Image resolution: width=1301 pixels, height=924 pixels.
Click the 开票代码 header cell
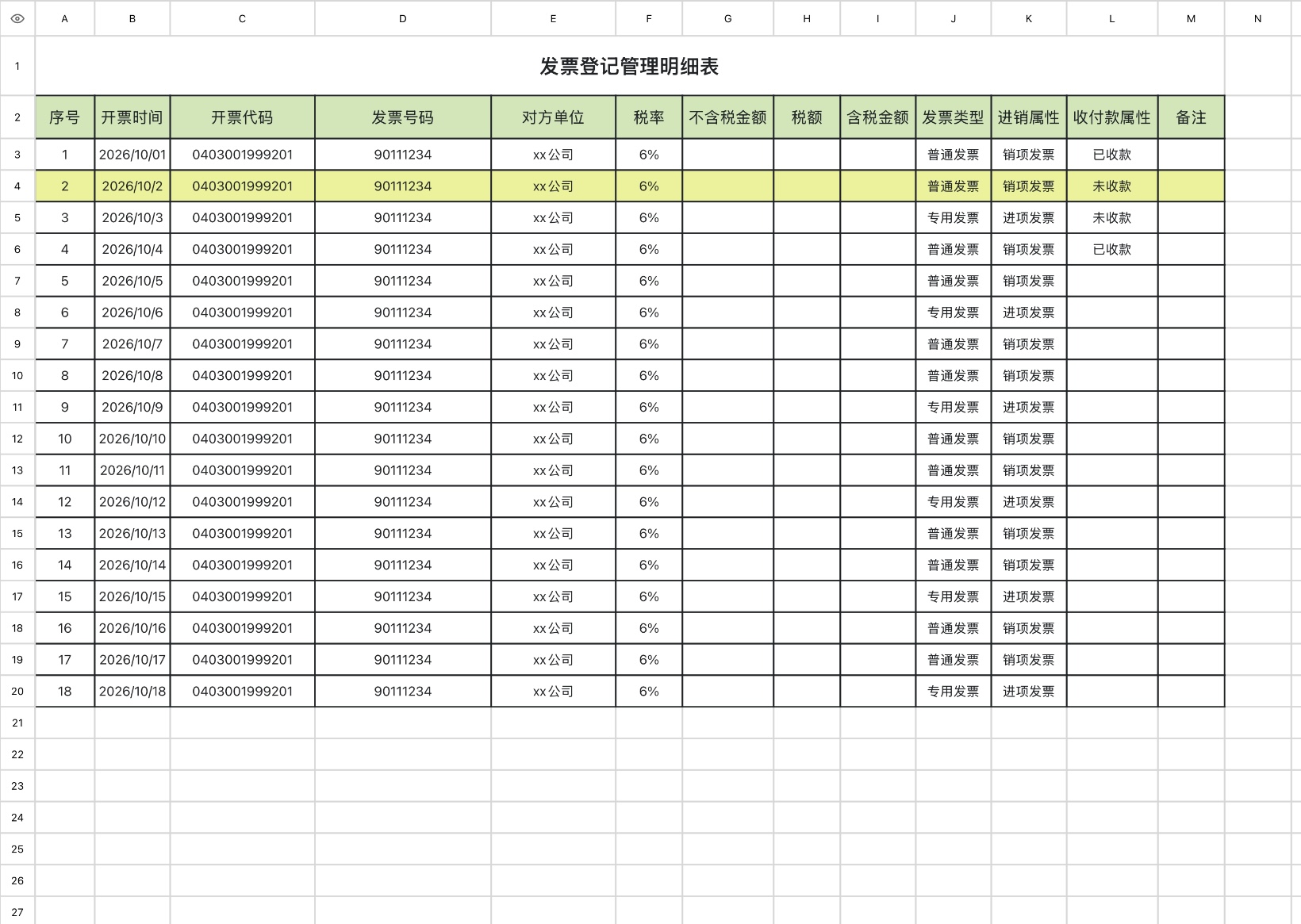(x=242, y=117)
